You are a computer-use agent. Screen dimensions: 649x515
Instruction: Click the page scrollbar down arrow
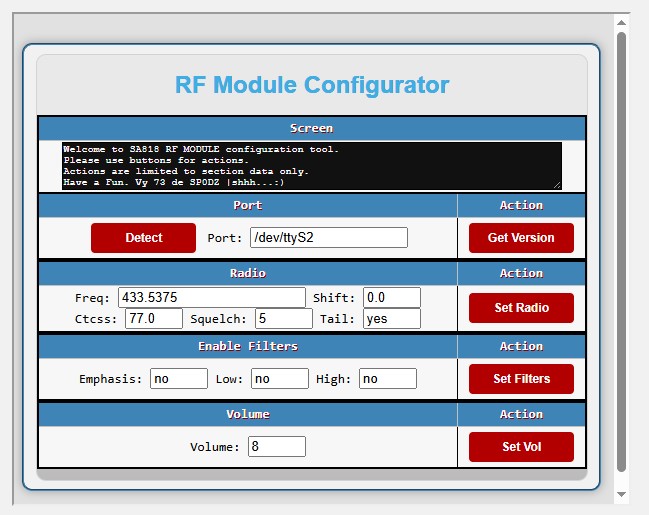(x=621, y=494)
